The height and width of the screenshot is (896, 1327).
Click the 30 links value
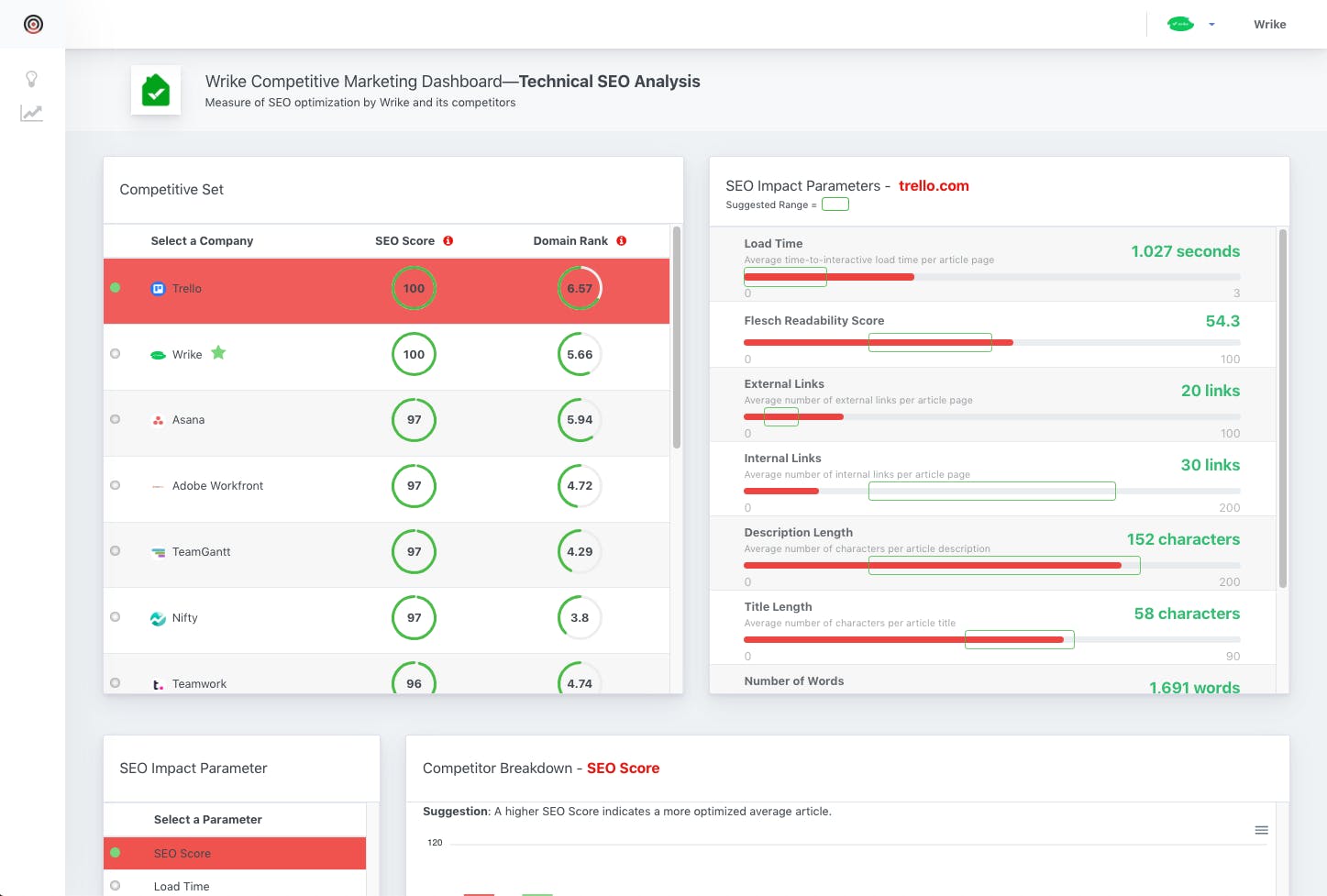click(x=1211, y=465)
